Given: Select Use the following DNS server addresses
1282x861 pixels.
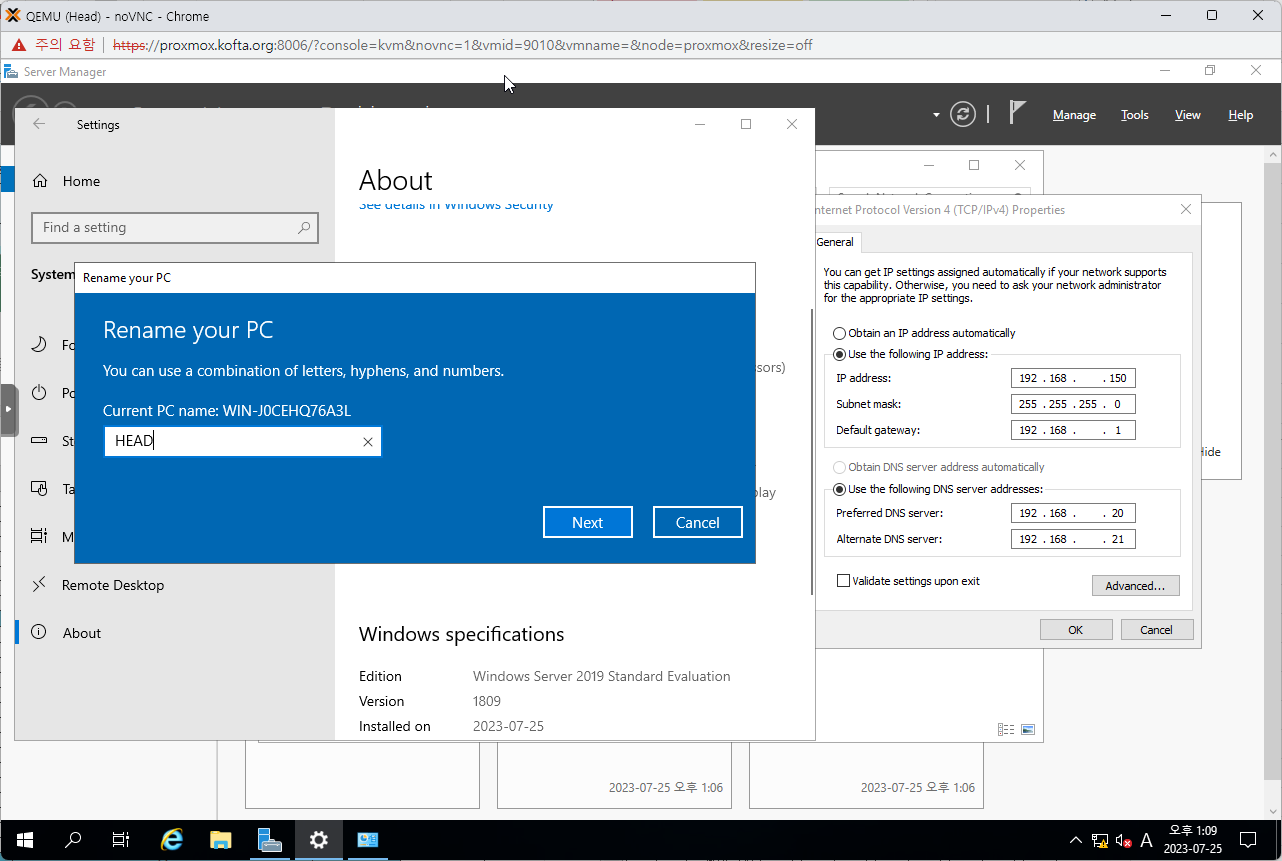Looking at the screenshot, I should coord(840,489).
